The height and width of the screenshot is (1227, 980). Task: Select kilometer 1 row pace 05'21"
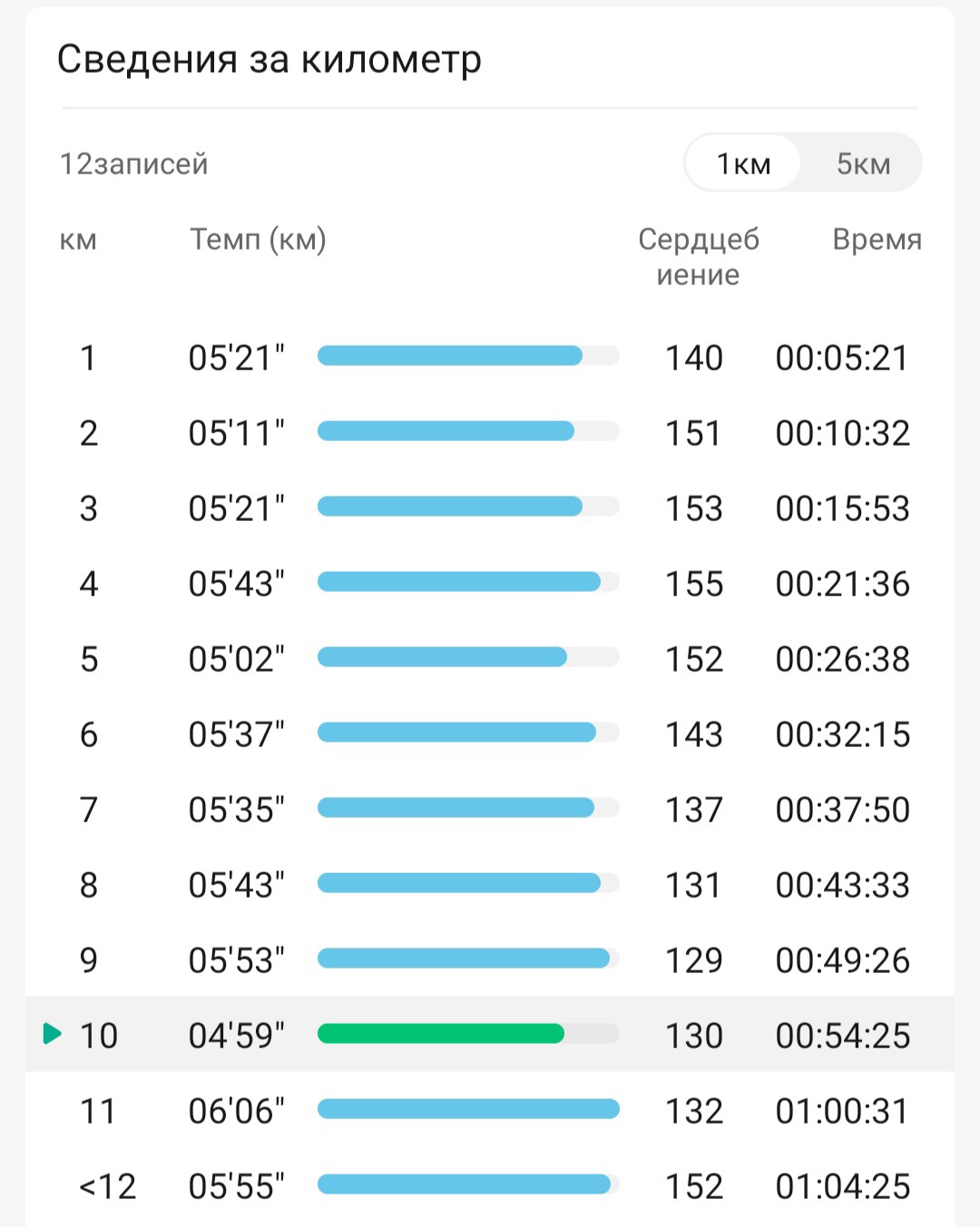tap(236, 358)
